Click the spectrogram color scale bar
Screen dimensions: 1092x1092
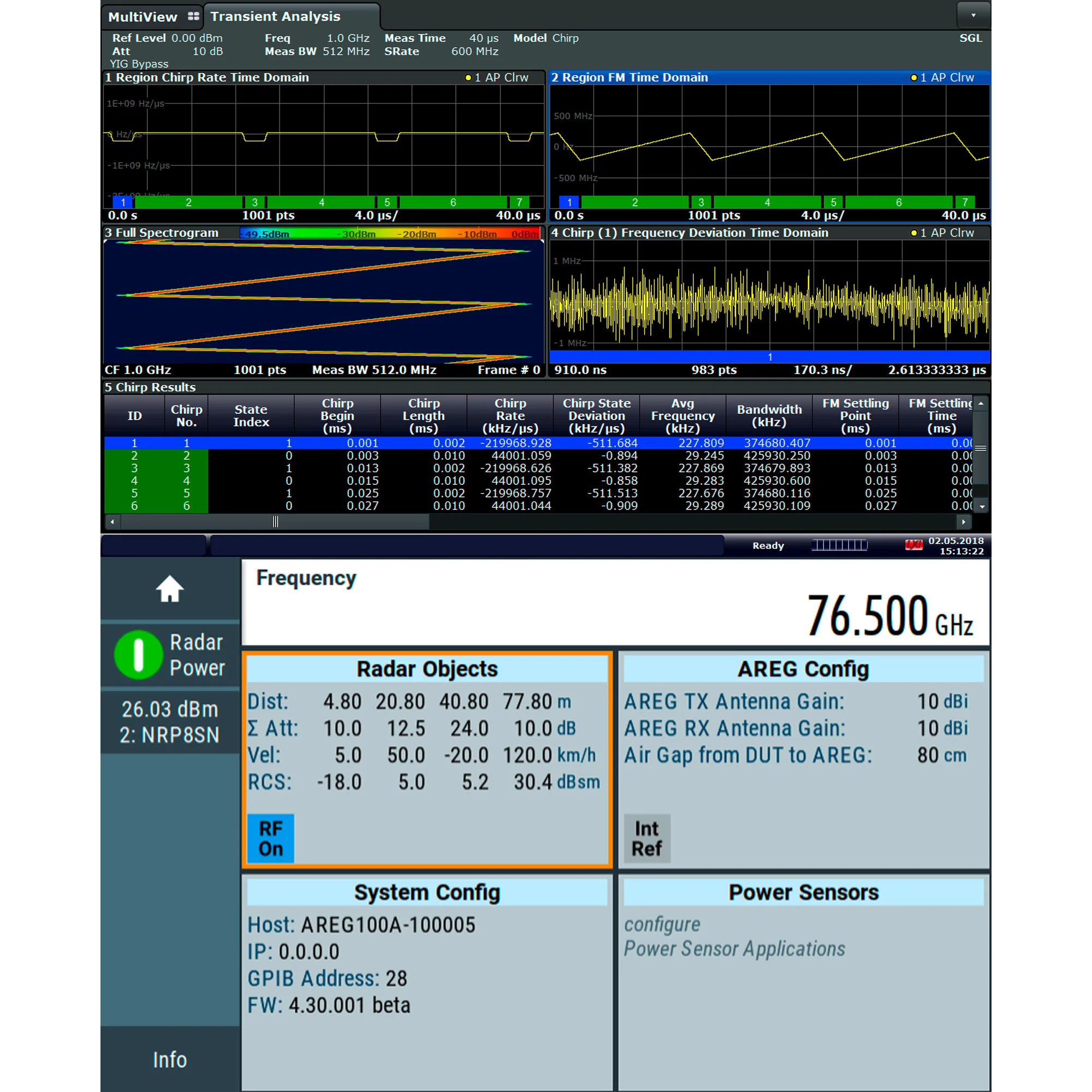pos(390,234)
